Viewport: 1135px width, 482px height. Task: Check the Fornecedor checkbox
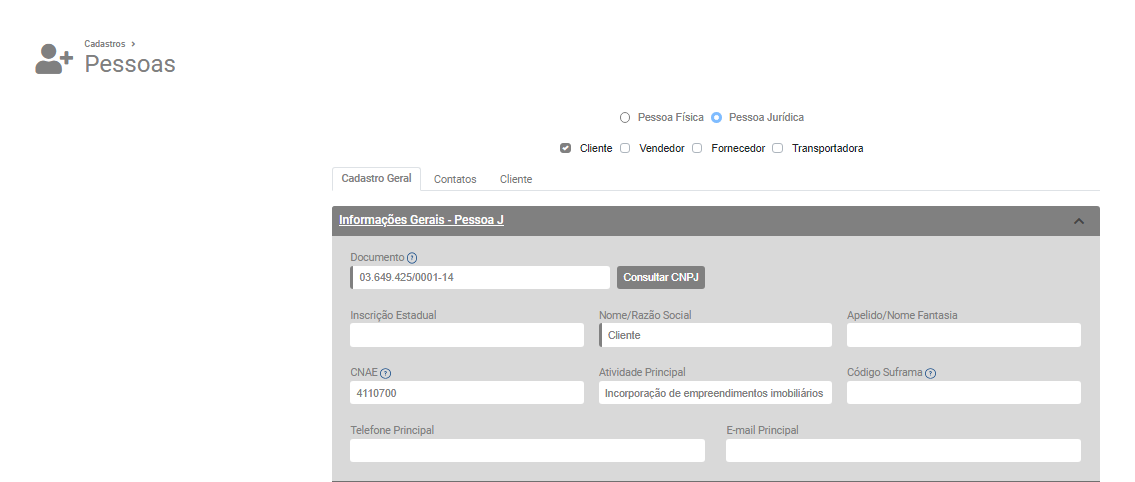(697, 149)
